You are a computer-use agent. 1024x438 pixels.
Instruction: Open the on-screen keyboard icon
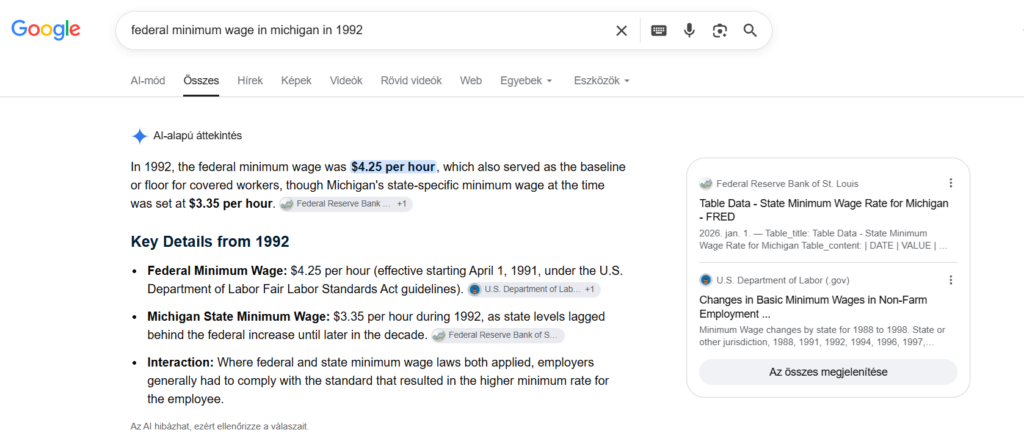(659, 31)
